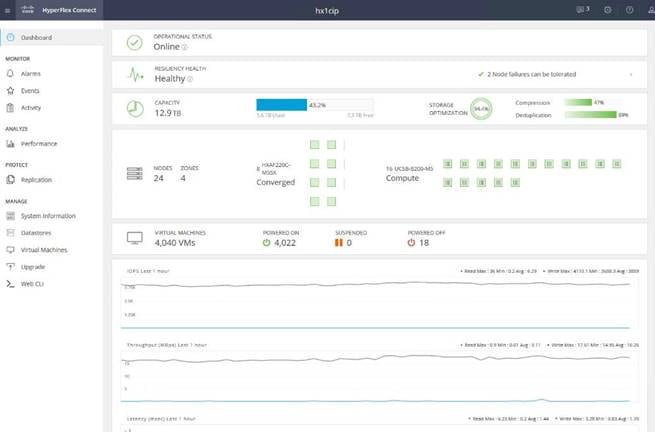Click the Resiliency Health pulse icon

pyautogui.click(x=136, y=75)
